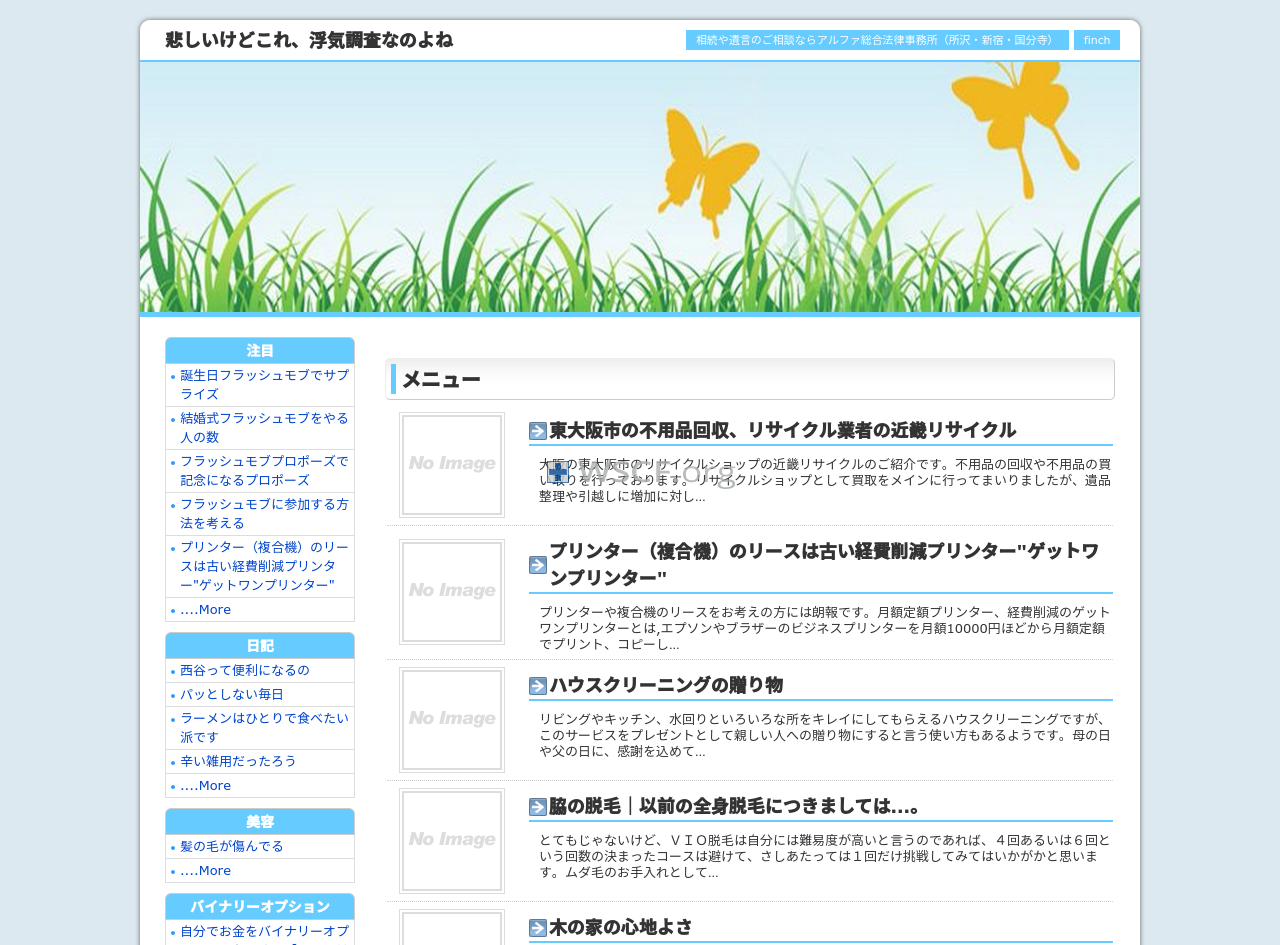Open 自分でお金をバイナリーオプ sidebar link
The width and height of the screenshot is (1280, 945).
point(265,932)
